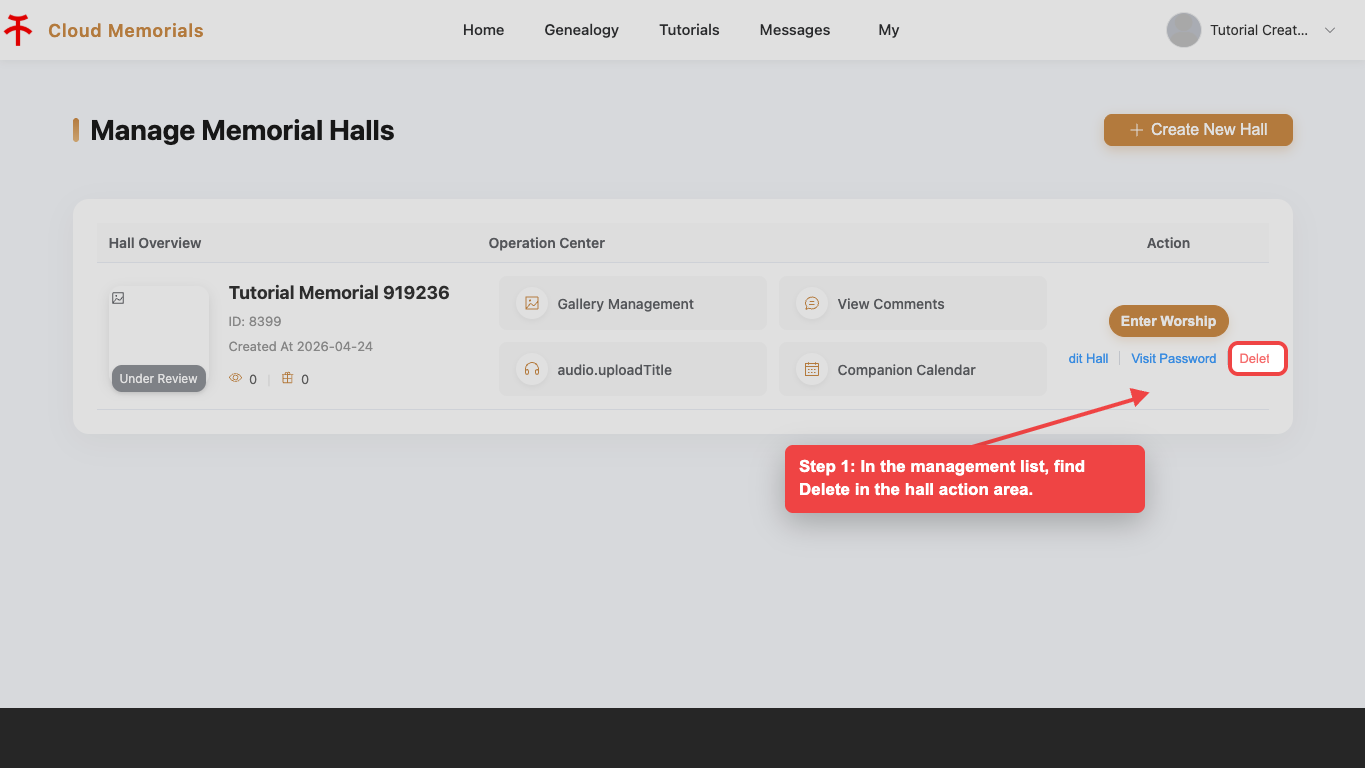
Task: Select the ID: 8399 text
Action: [x=255, y=321]
